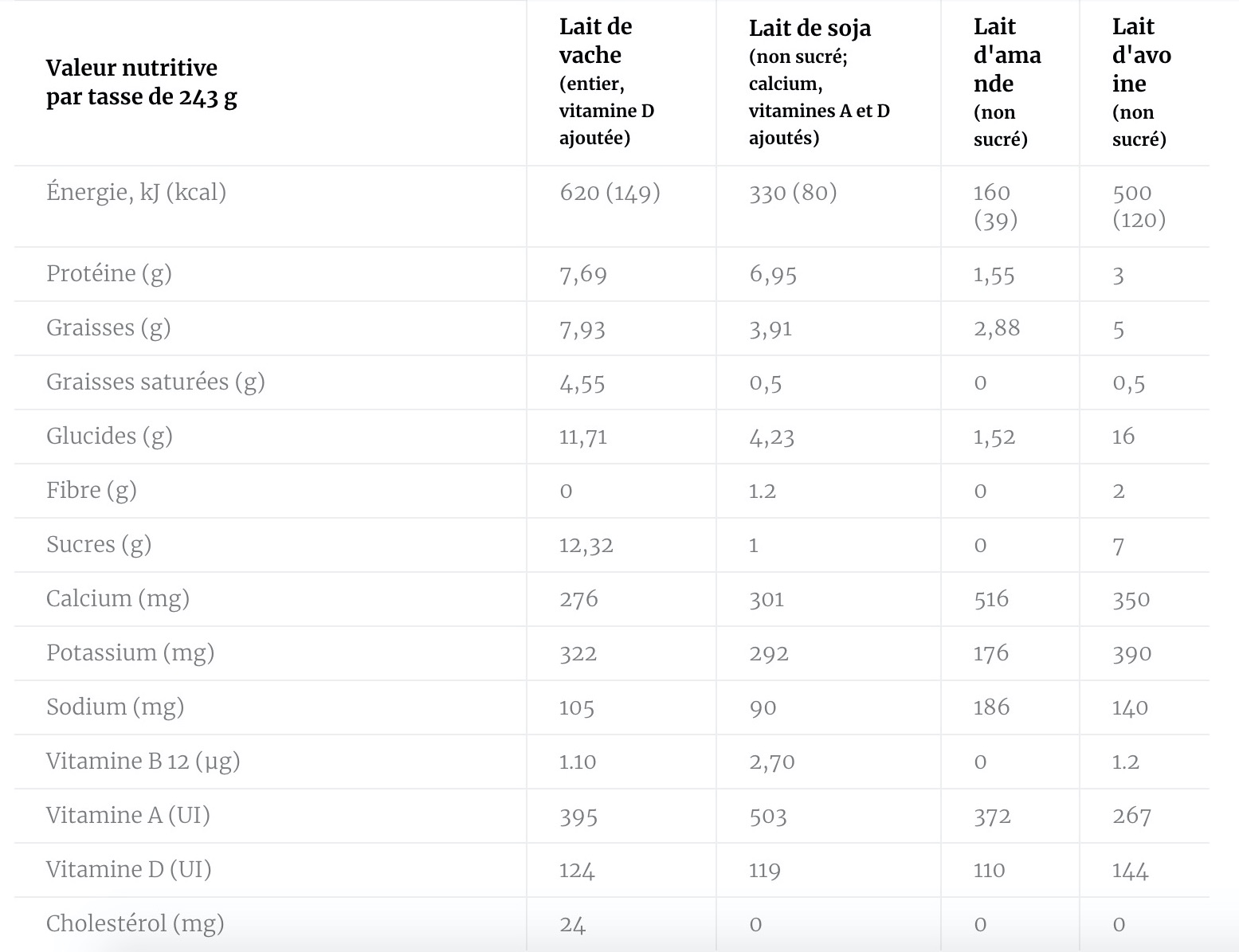Select the "Lait d'avoine" column header
Image resolution: width=1239 pixels, height=952 pixels.
click(x=1141, y=55)
